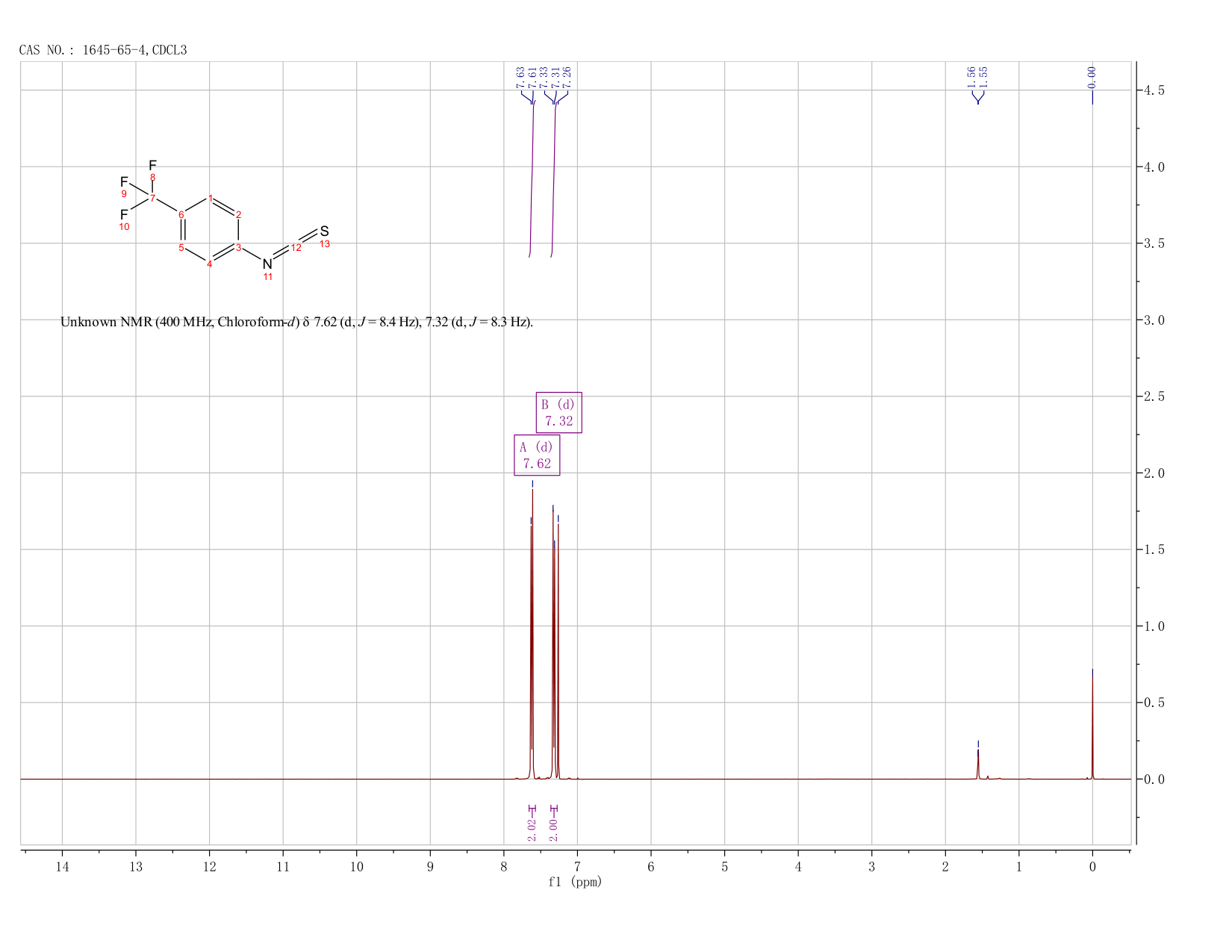Click x-axis tick label 14
This screenshot has width=1232, height=952.
[62, 867]
